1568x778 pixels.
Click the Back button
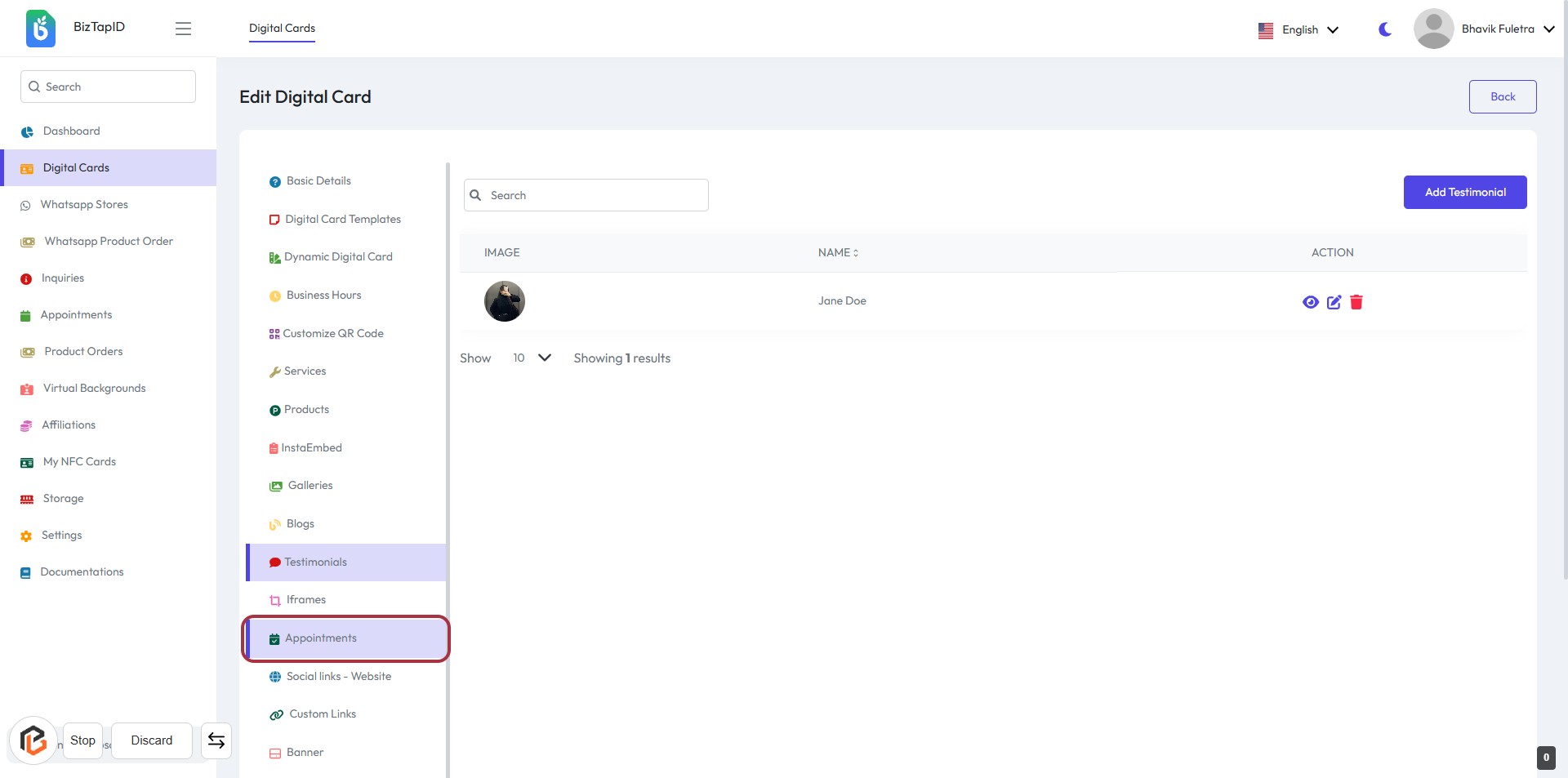coord(1502,96)
